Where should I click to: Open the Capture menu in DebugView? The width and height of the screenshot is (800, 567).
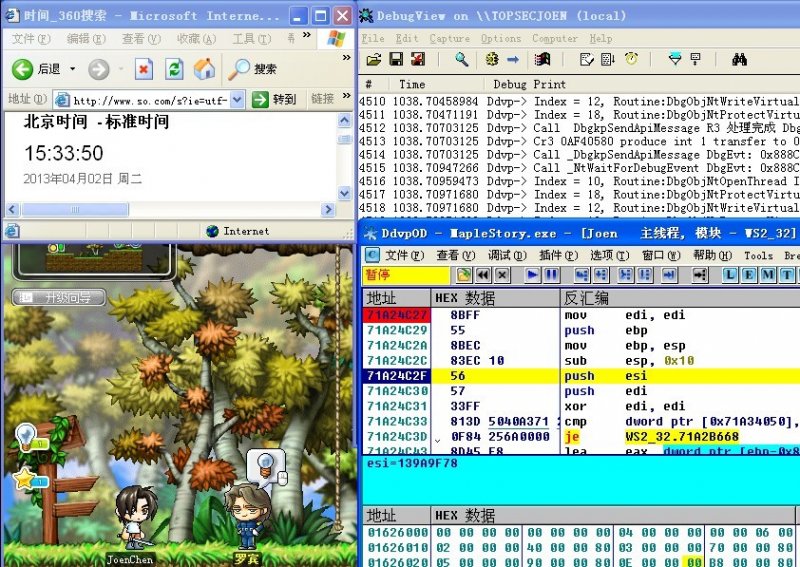pos(449,38)
